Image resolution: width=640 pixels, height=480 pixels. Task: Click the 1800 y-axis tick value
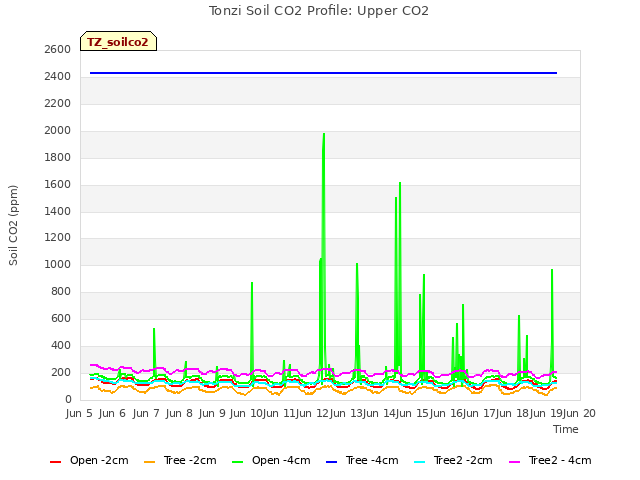click(58, 158)
